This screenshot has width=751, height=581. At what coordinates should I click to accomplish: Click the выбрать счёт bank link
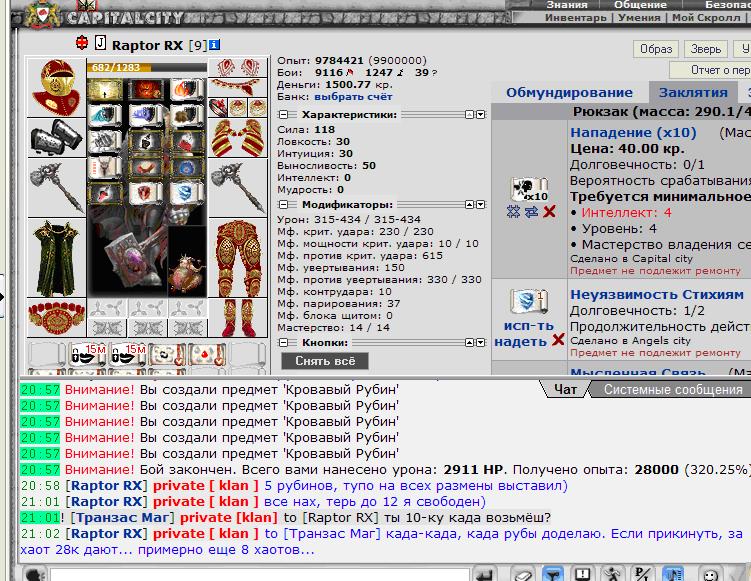(353, 97)
